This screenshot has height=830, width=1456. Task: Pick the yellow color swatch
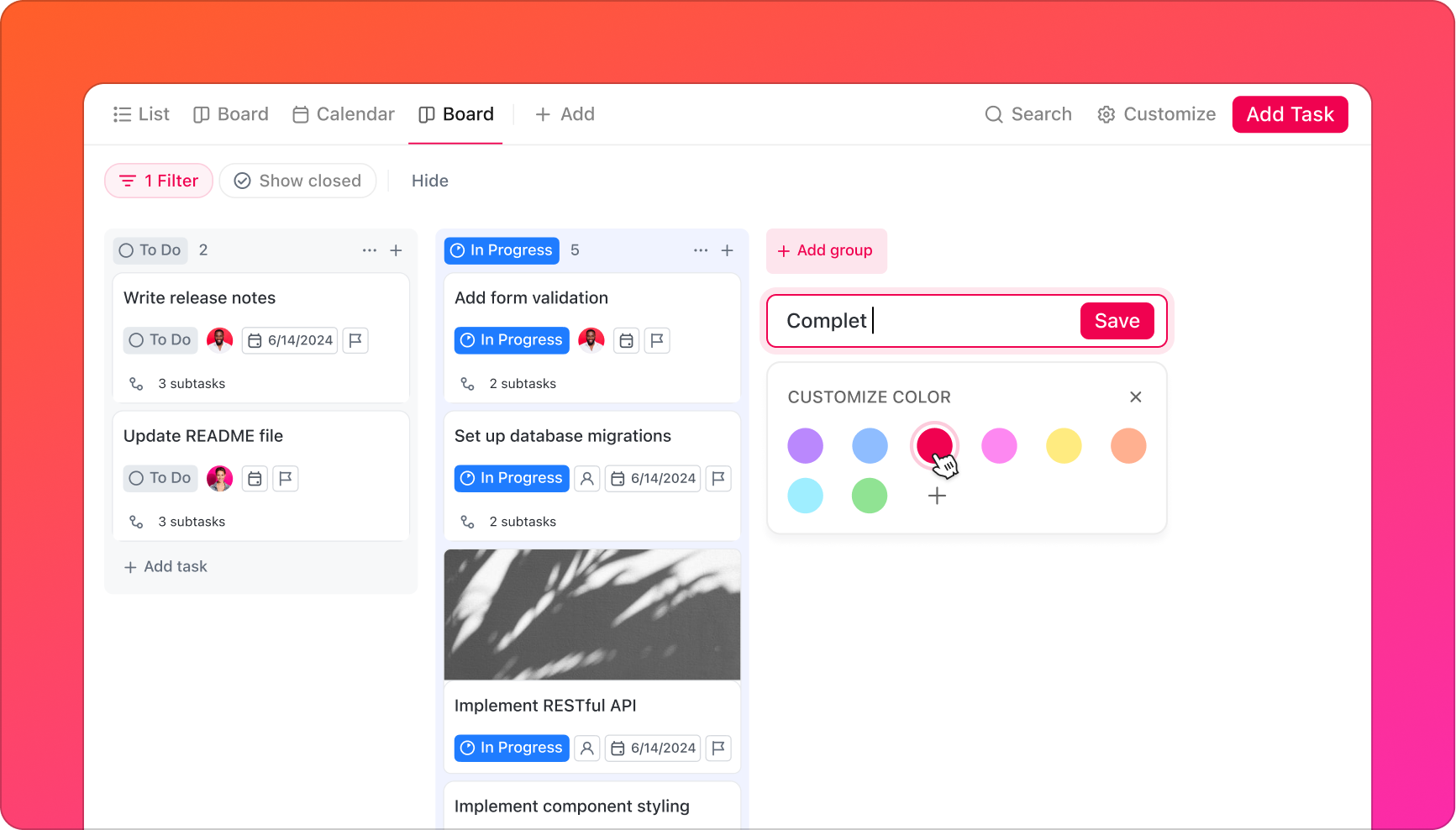coord(1064,445)
